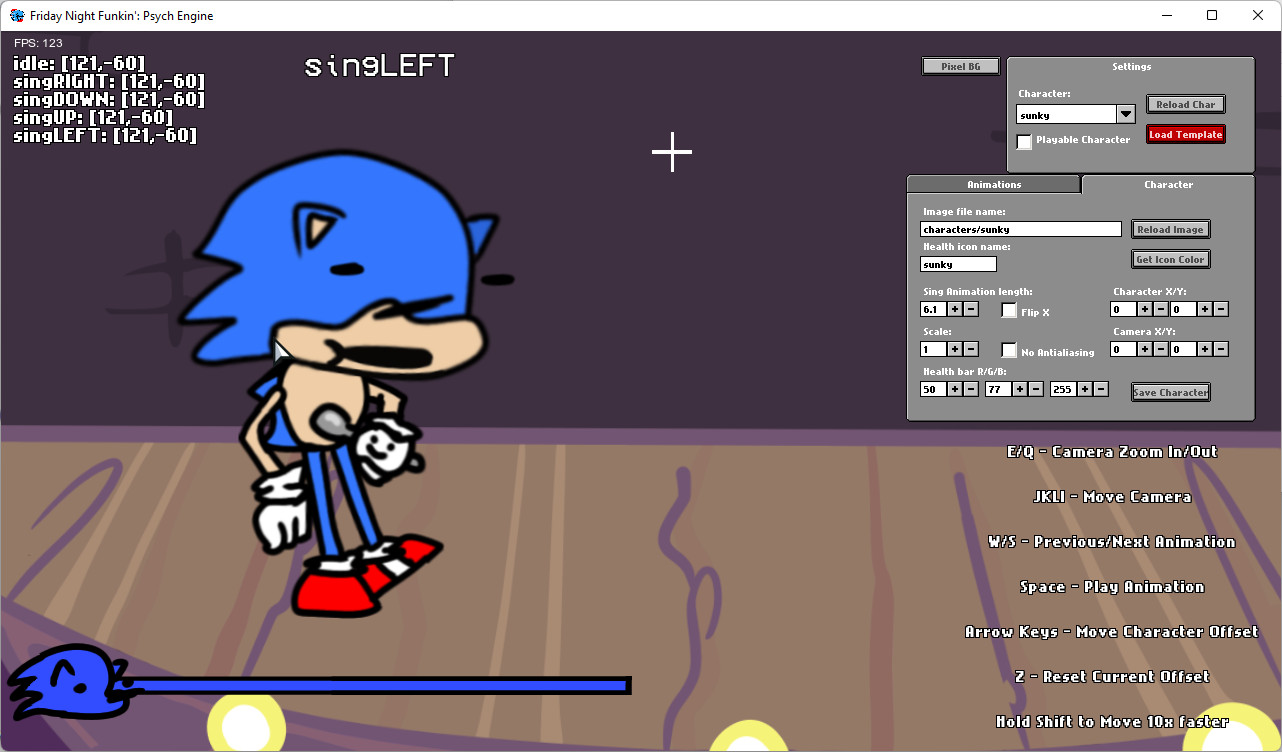Increase Camera X with plus button
This screenshot has height=752, width=1282.
tap(1145, 349)
